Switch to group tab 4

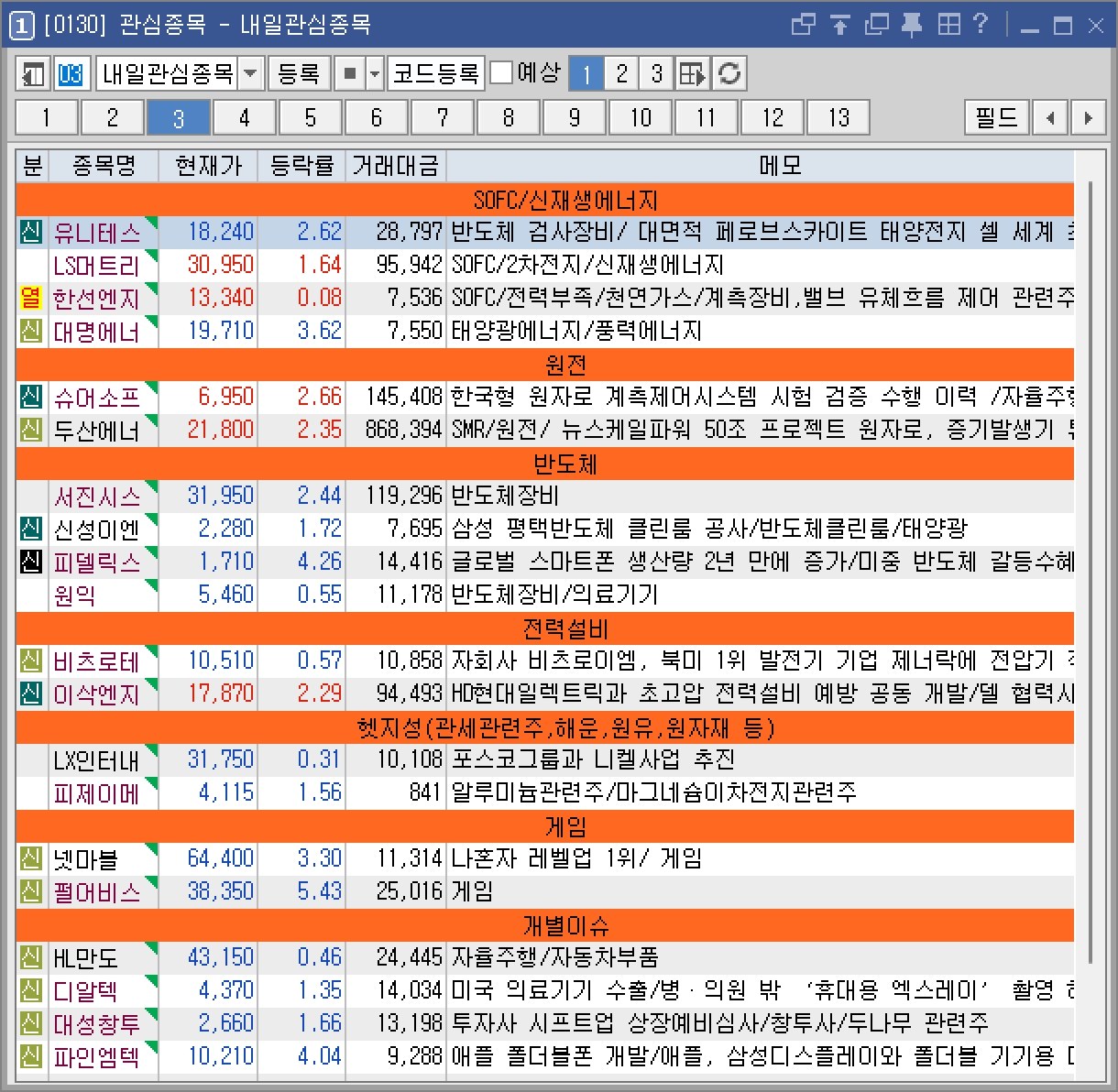point(244,117)
